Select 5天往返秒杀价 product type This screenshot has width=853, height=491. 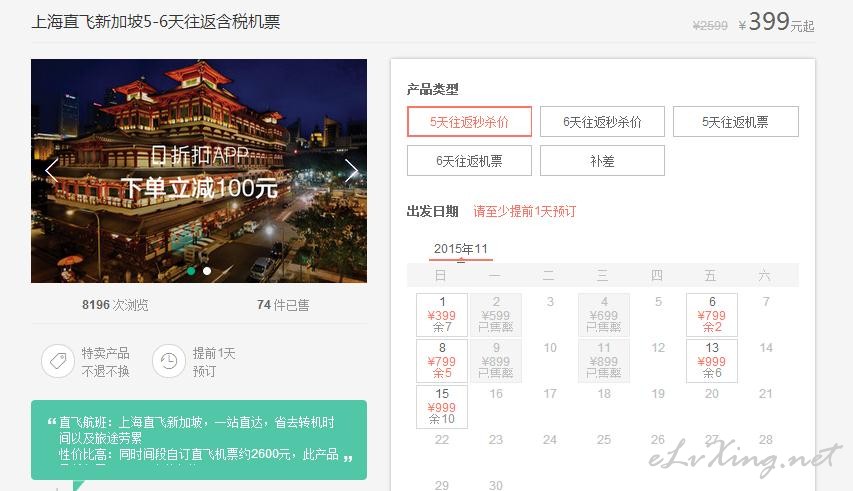click(x=469, y=122)
